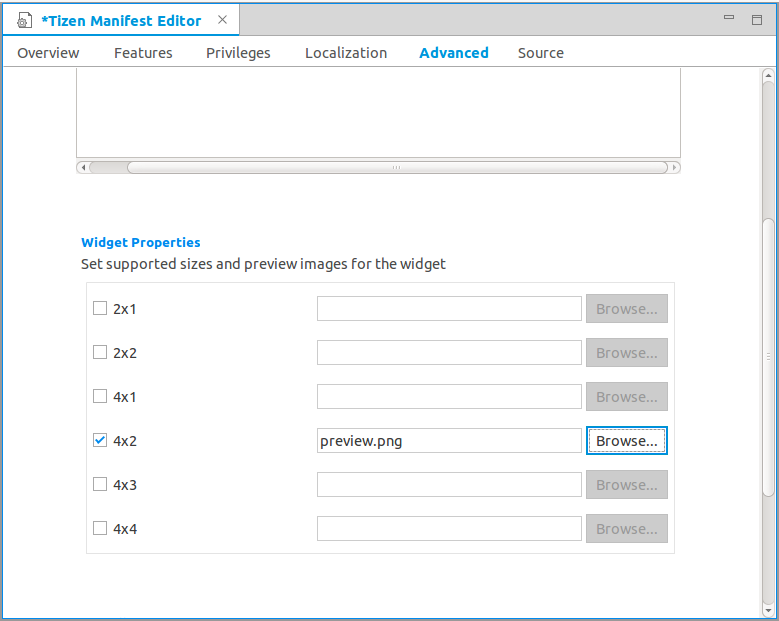Tick the 4x3 widget size checkbox
779x621 pixels.
[100, 484]
